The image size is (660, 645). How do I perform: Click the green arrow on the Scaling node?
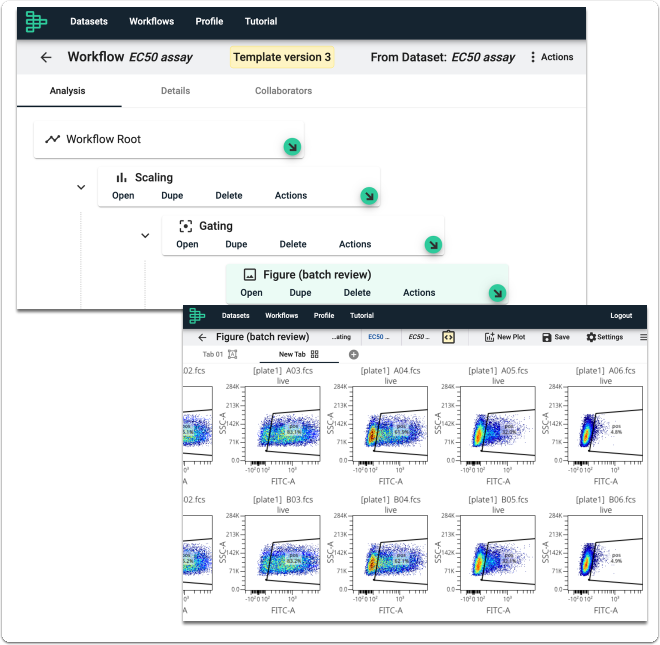(369, 196)
